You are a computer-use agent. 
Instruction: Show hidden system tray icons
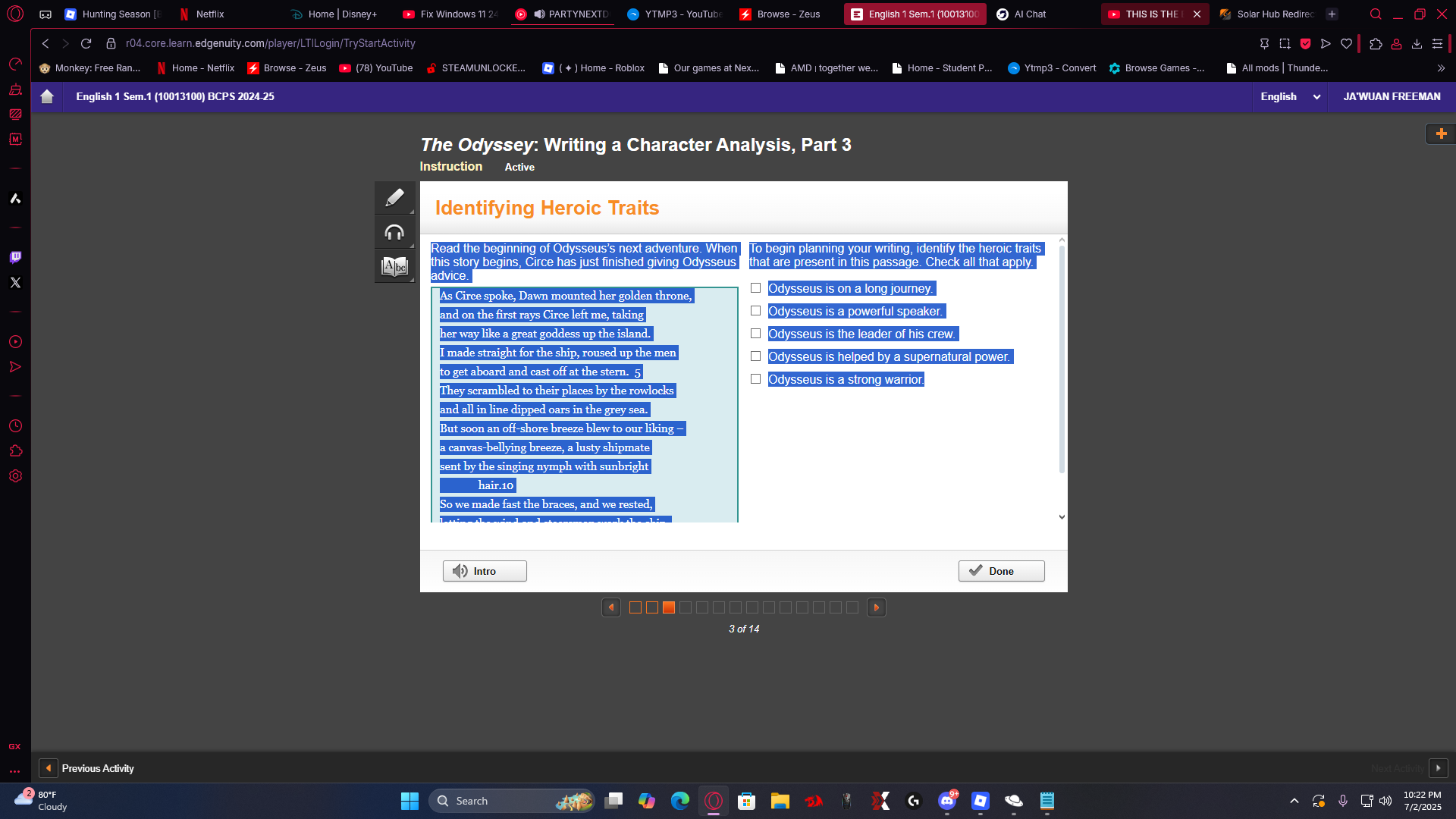[x=1294, y=801]
